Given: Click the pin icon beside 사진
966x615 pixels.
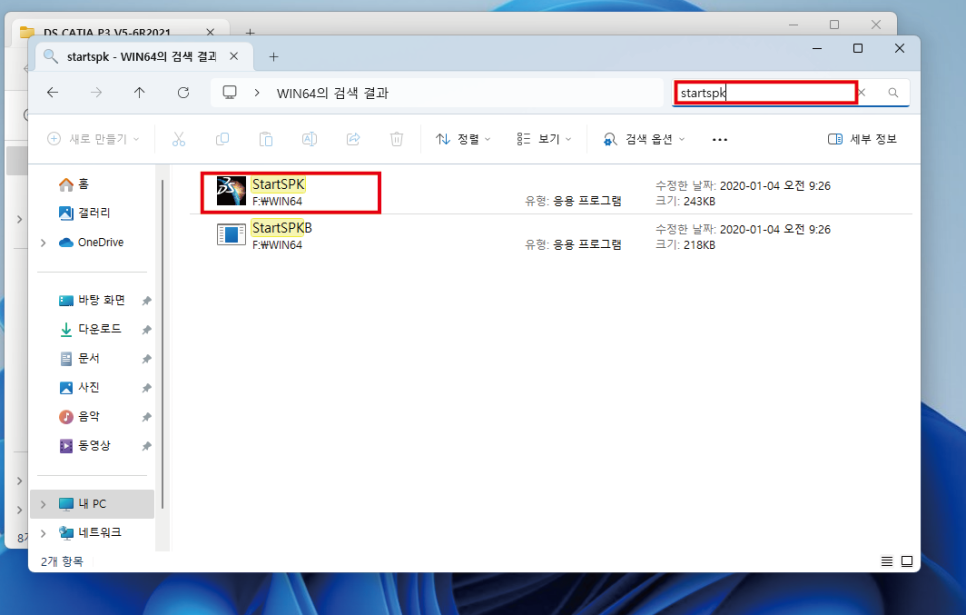Looking at the screenshot, I should click(147, 388).
